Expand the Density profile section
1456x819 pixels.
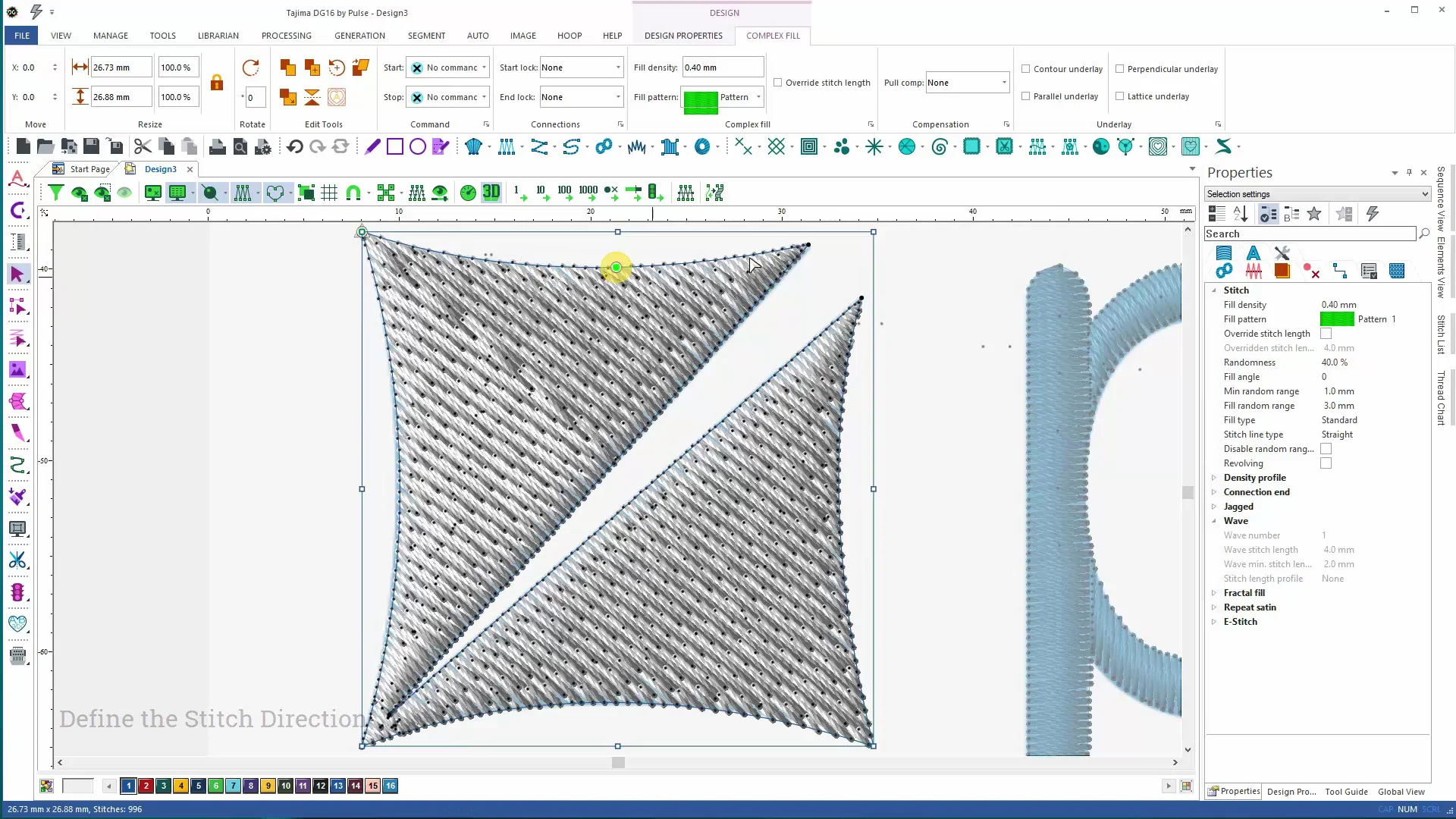coord(1214,477)
